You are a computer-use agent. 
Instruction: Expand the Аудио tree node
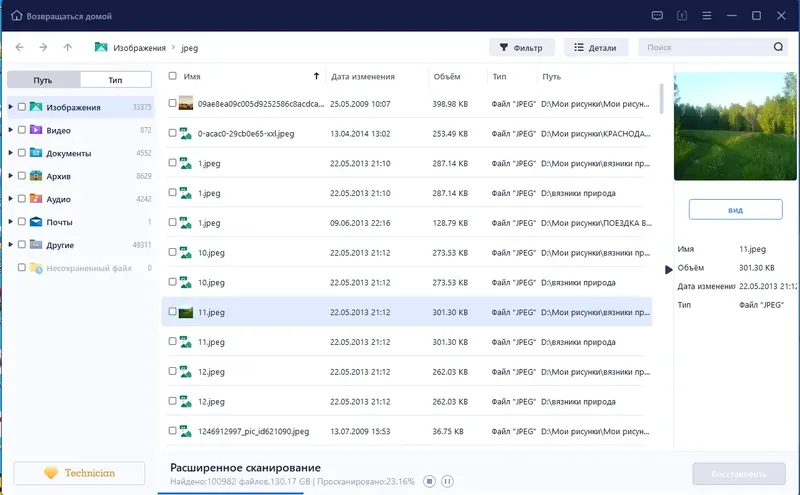coord(10,199)
